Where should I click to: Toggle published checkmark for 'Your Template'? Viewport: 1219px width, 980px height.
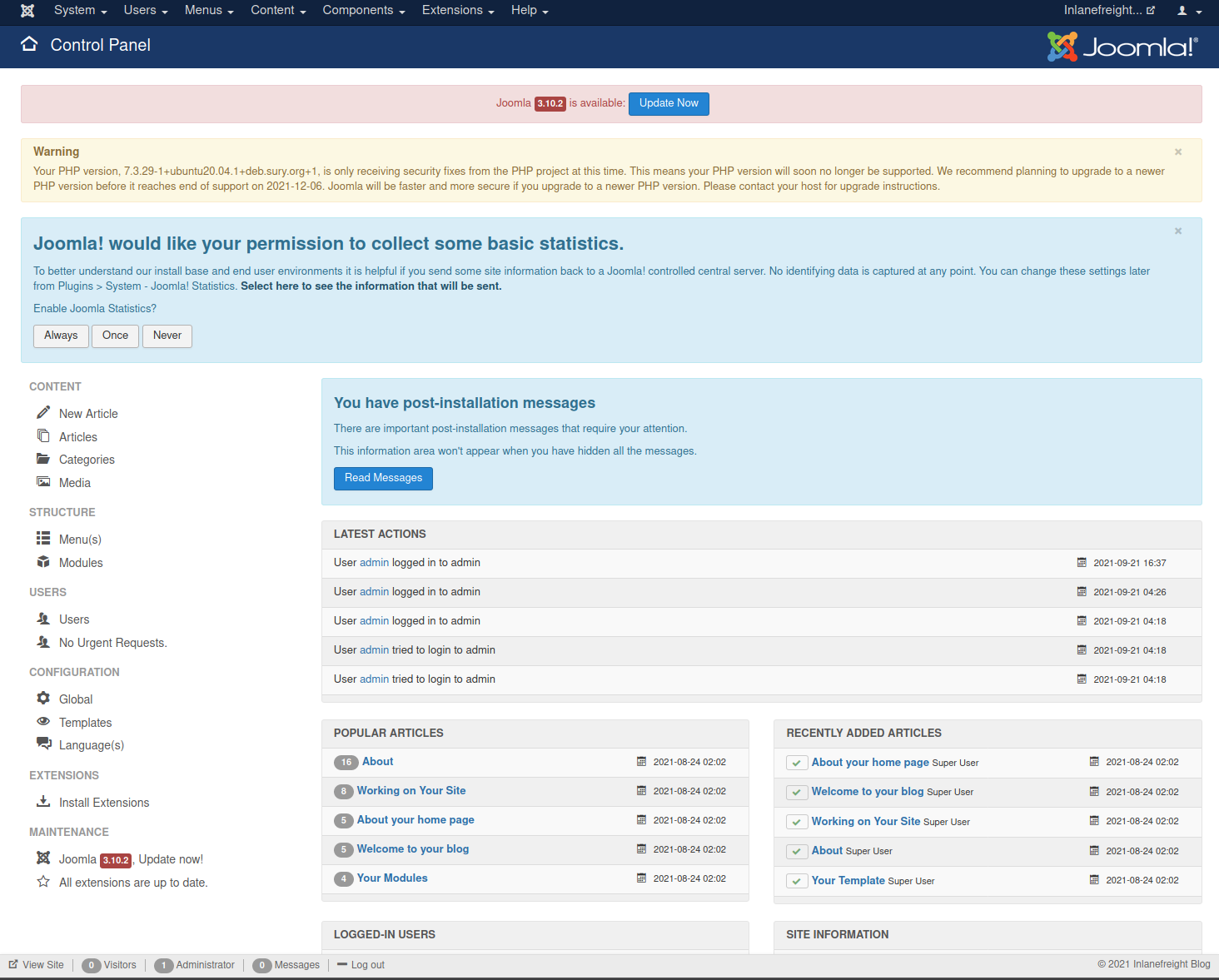pos(797,881)
